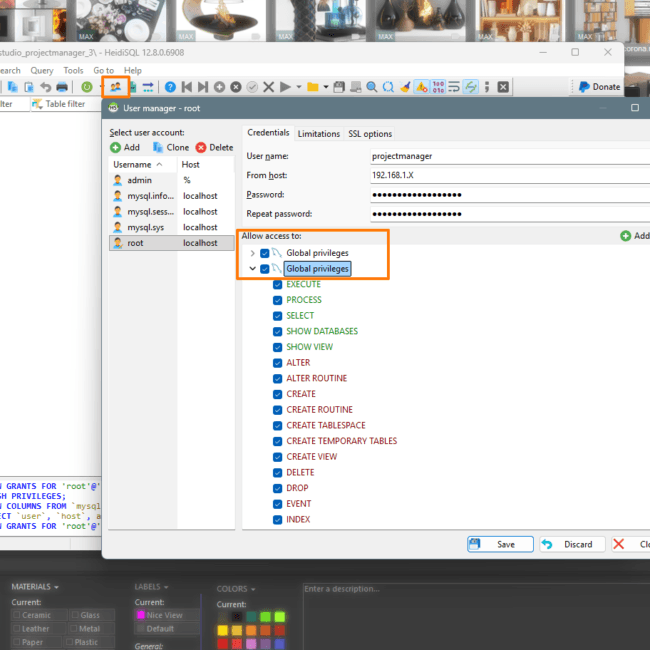
Task: Toggle the ALTER ROUTINE checkbox
Action: tap(278, 378)
